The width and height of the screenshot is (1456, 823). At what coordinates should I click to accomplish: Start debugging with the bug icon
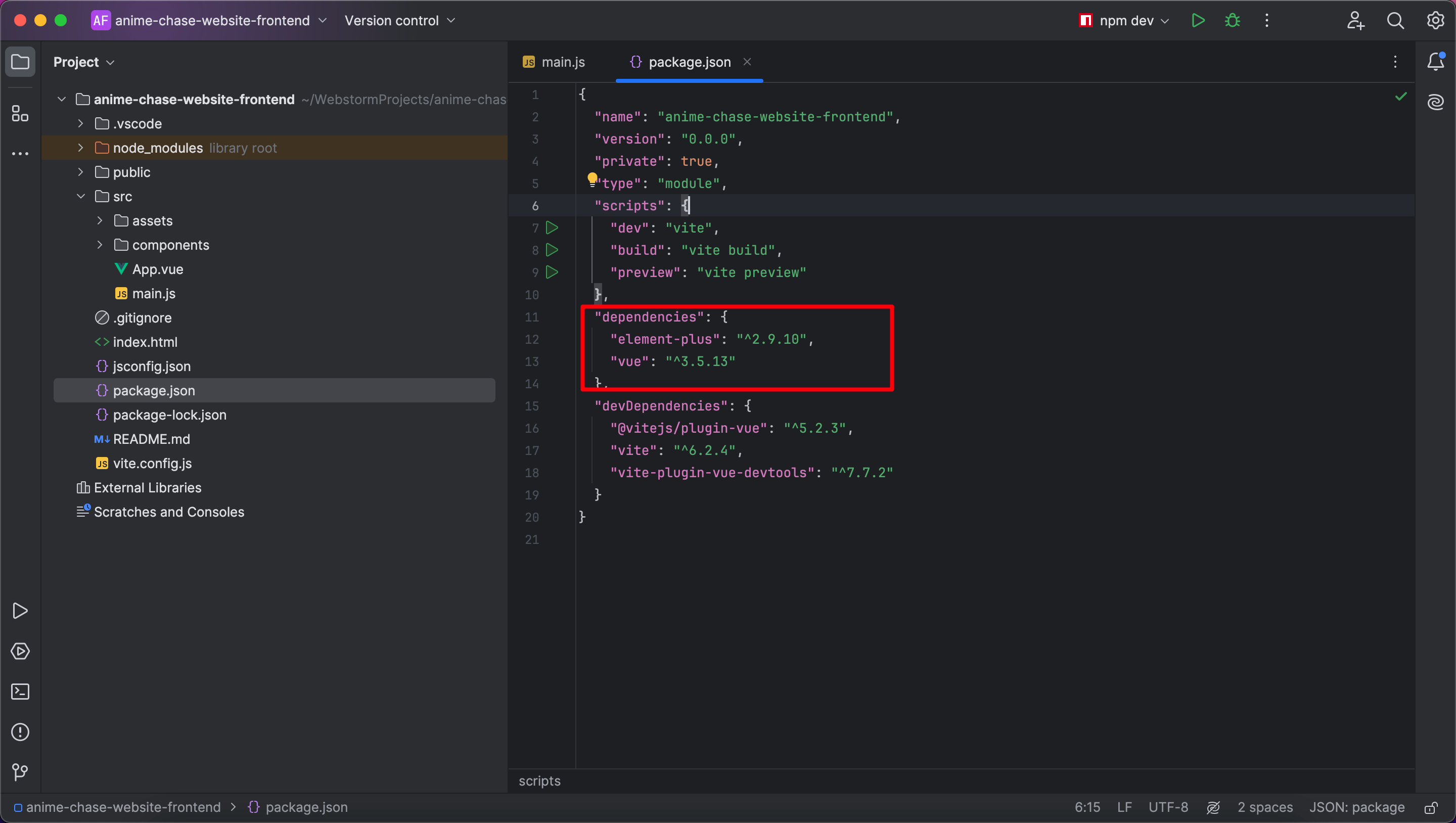pos(1232,20)
